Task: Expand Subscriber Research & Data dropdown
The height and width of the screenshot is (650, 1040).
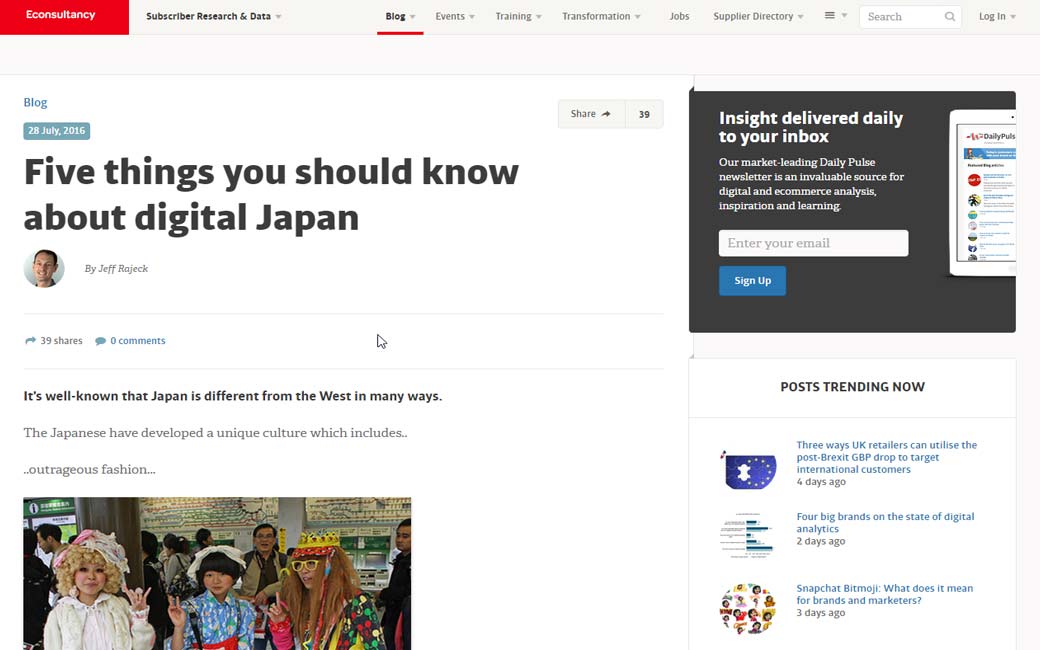Action: (213, 17)
